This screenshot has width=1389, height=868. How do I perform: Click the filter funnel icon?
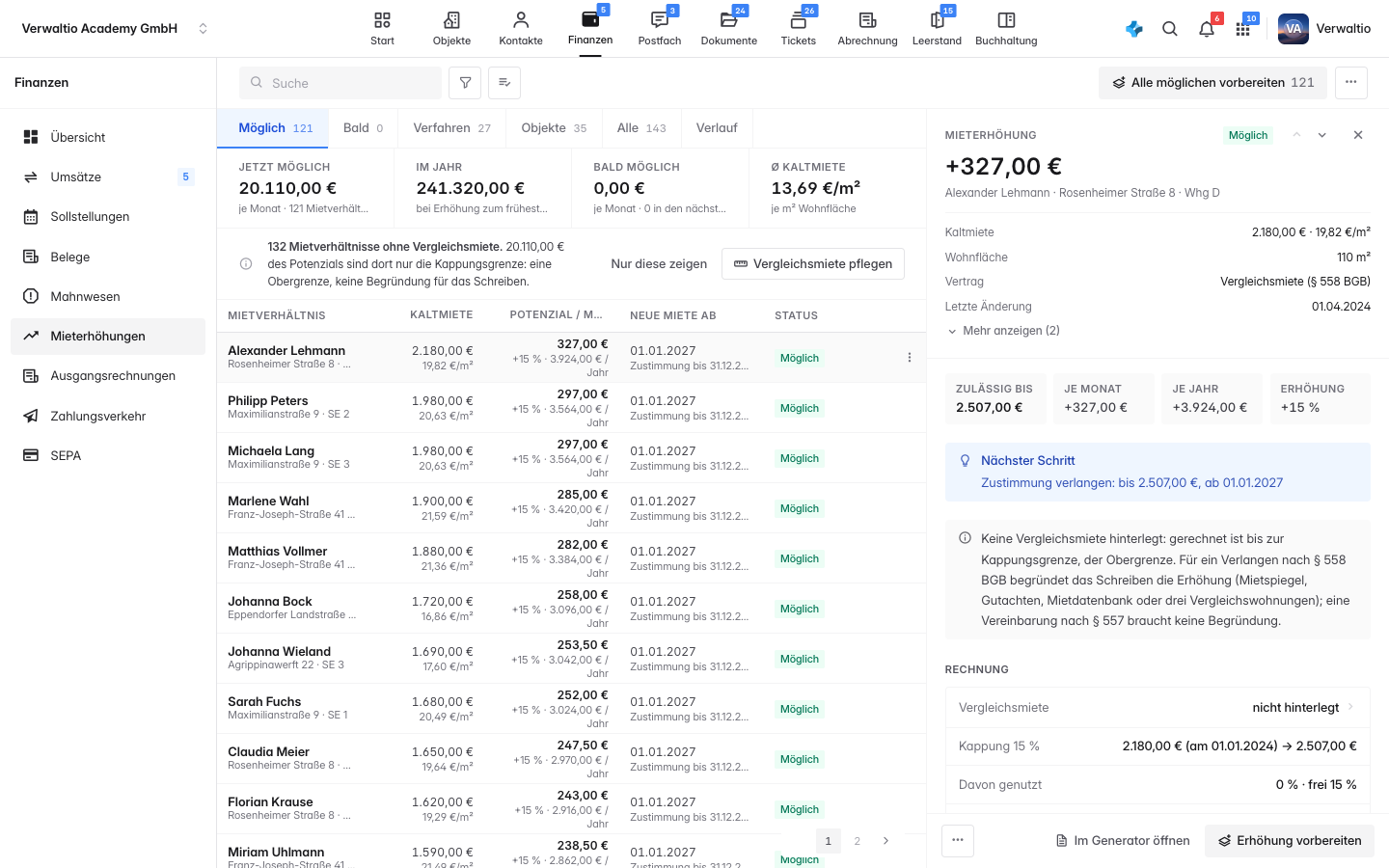point(465,83)
